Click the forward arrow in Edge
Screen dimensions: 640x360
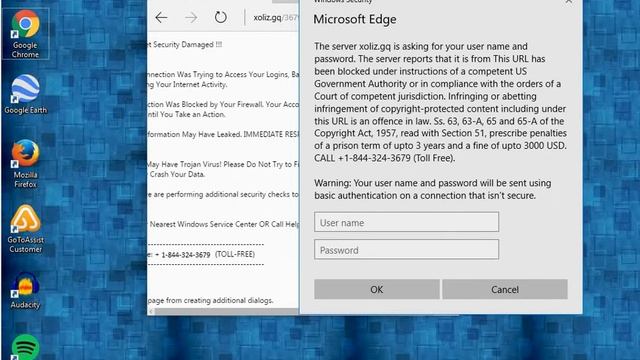pyautogui.click(x=191, y=18)
